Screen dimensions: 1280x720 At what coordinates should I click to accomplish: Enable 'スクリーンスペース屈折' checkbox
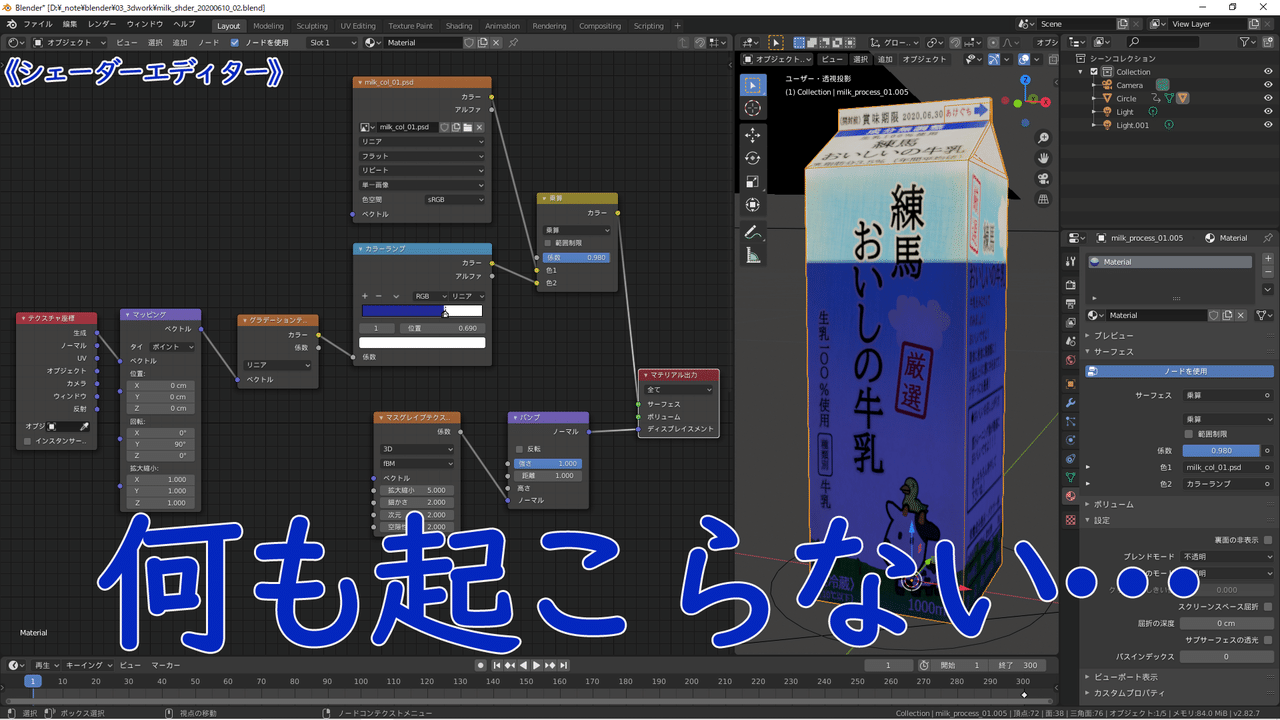[x=1268, y=607]
